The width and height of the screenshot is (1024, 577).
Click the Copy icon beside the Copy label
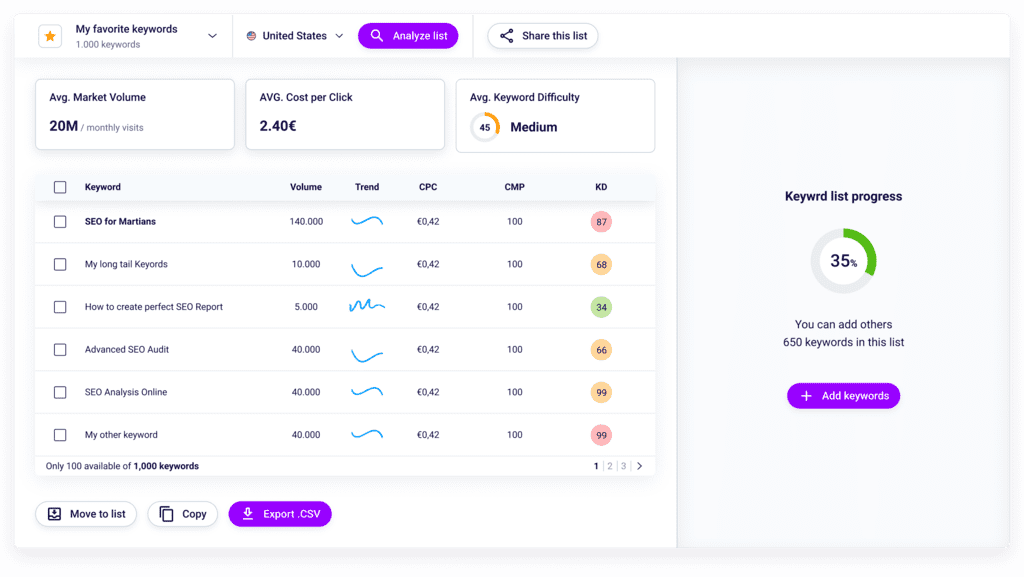[164, 513]
